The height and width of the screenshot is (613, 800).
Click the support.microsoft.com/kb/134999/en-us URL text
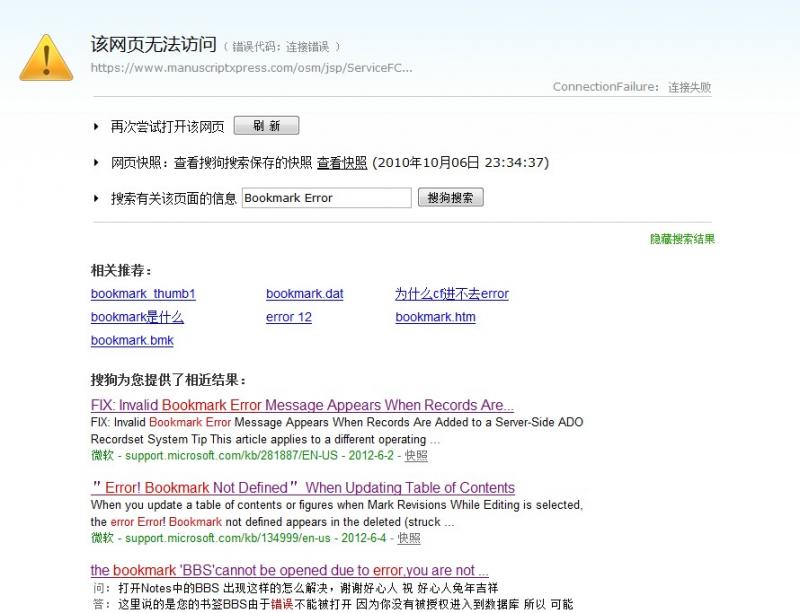coord(228,538)
